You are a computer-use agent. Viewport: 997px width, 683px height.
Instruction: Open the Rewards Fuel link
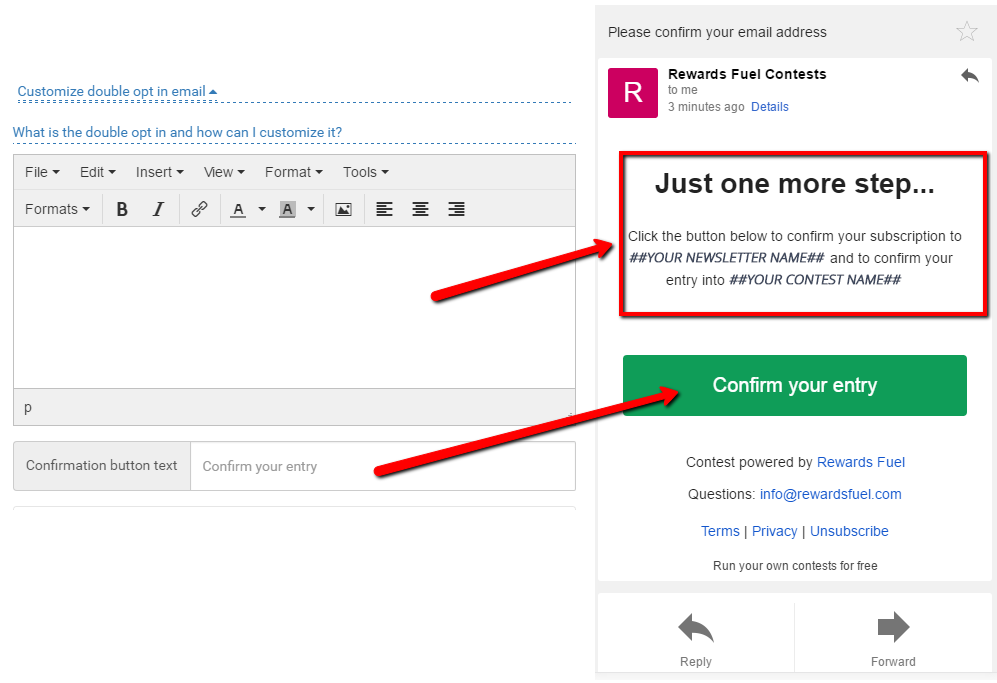click(860, 462)
